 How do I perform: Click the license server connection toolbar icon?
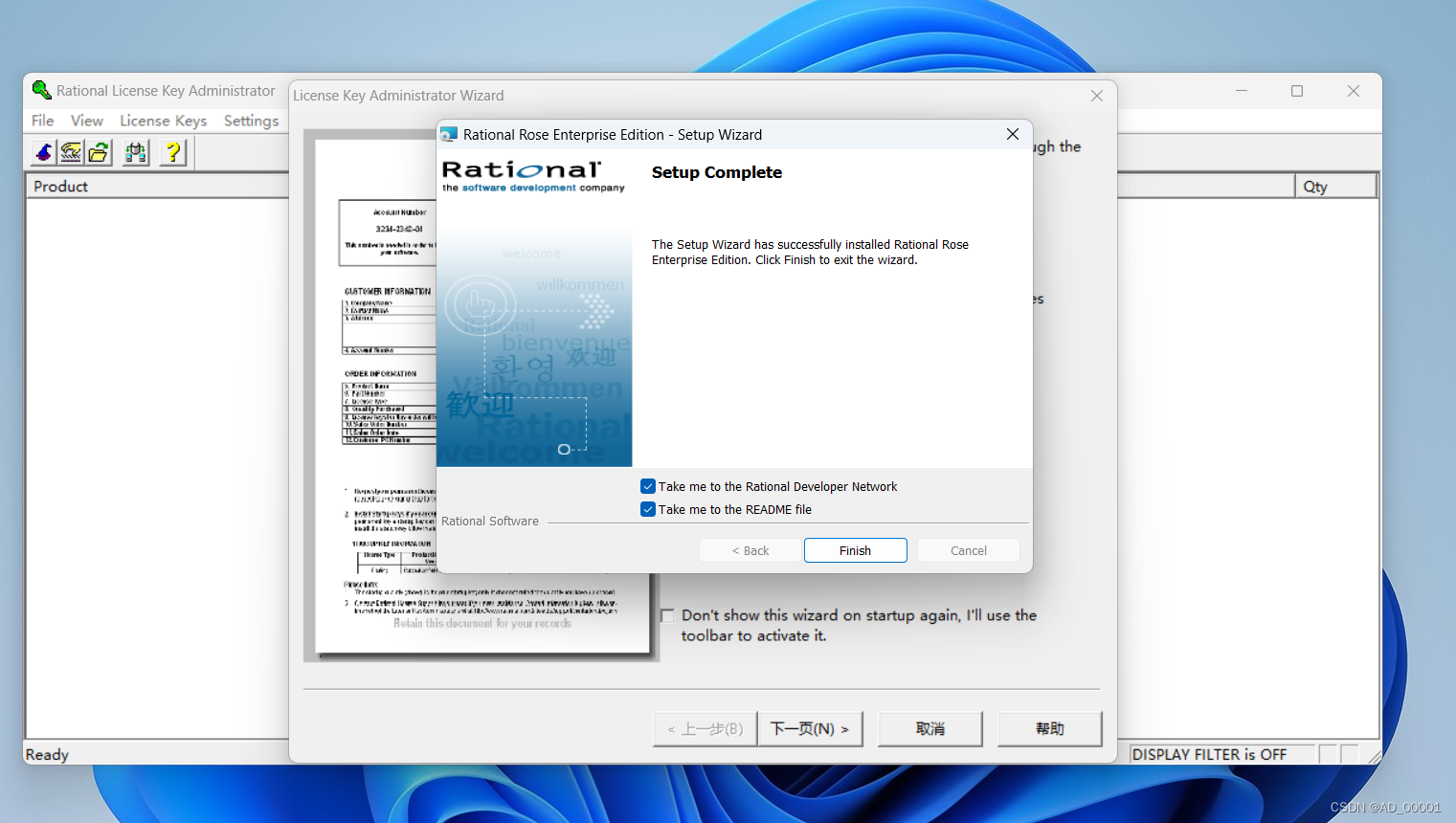136,152
